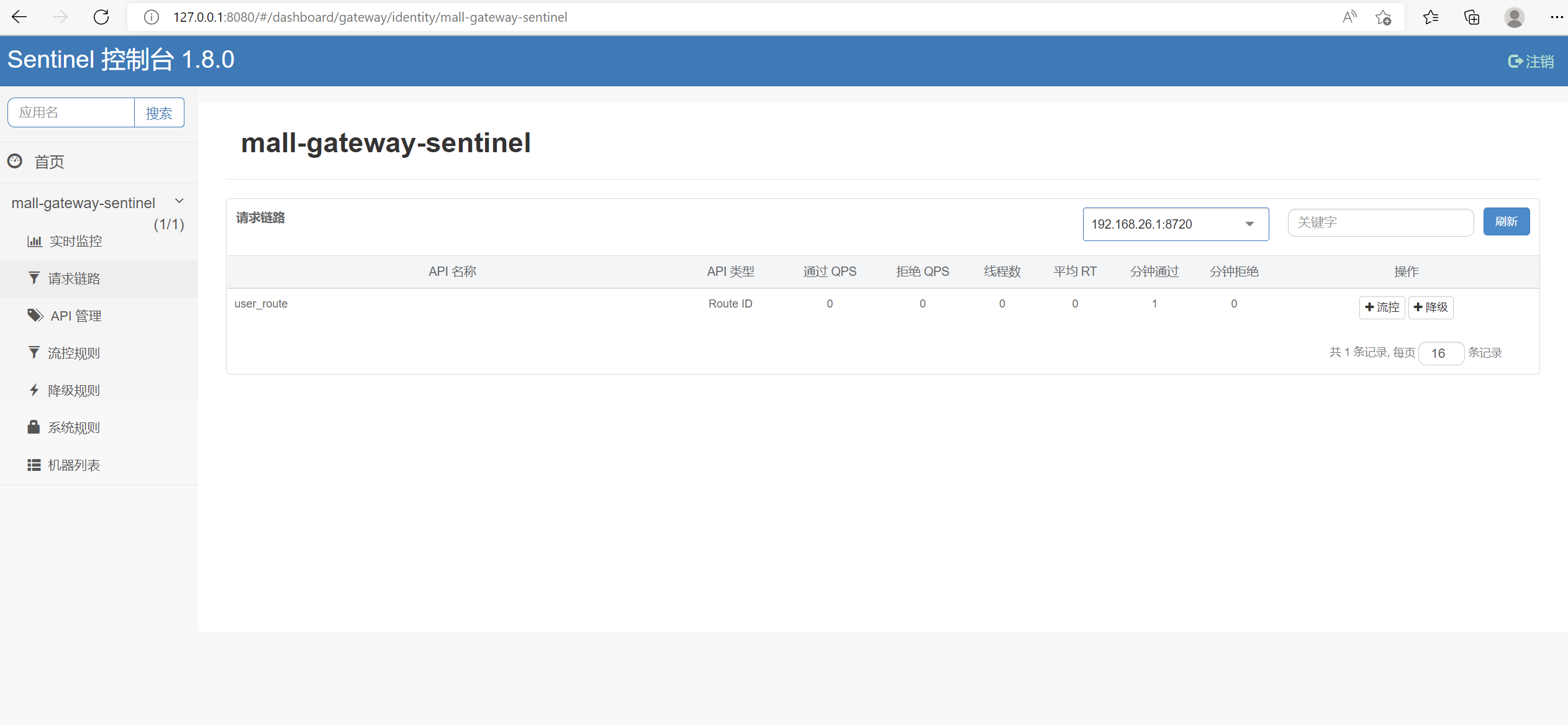
Task: Click the 注销 logout link
Action: coord(1531,62)
